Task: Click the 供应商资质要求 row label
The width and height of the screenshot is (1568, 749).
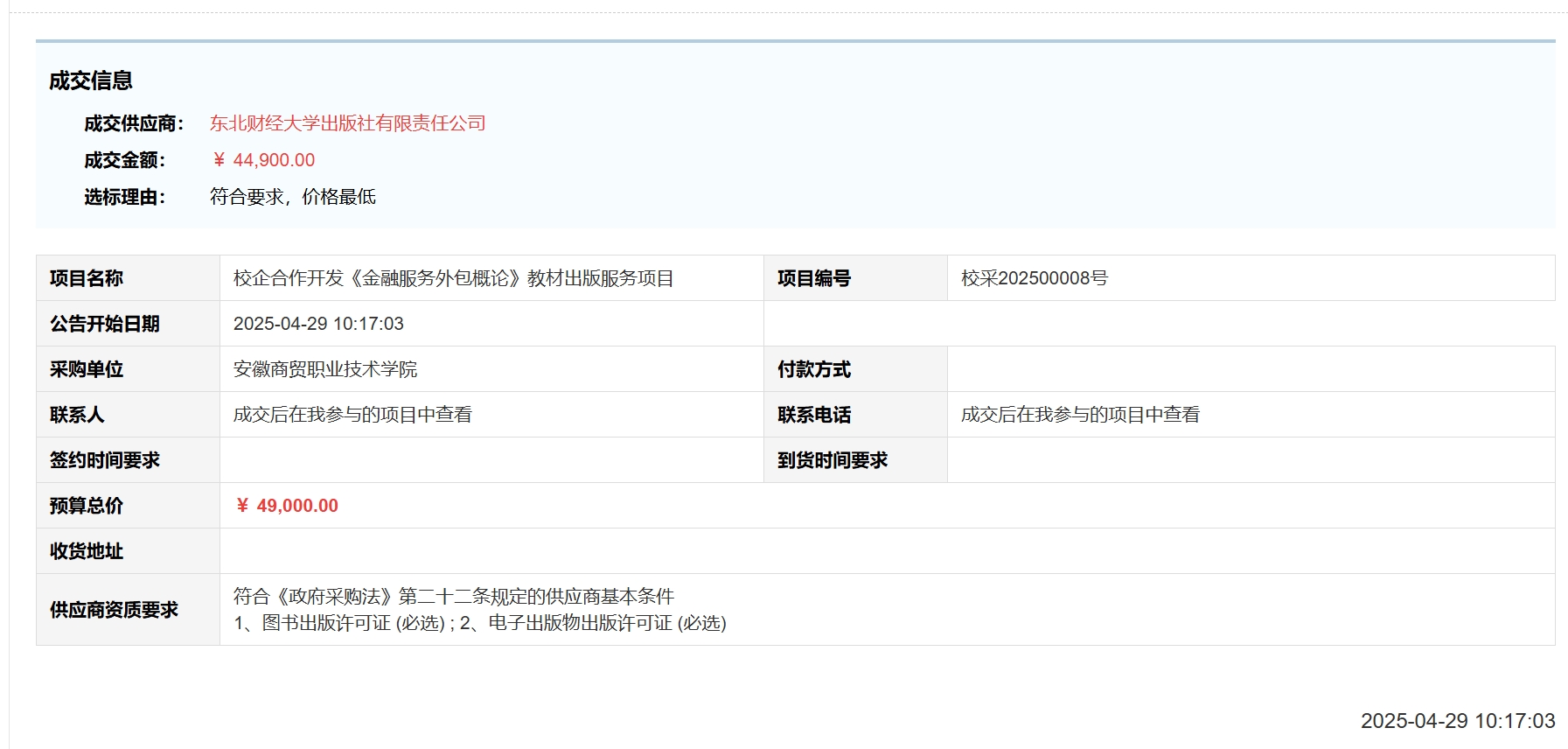Action: [x=114, y=610]
